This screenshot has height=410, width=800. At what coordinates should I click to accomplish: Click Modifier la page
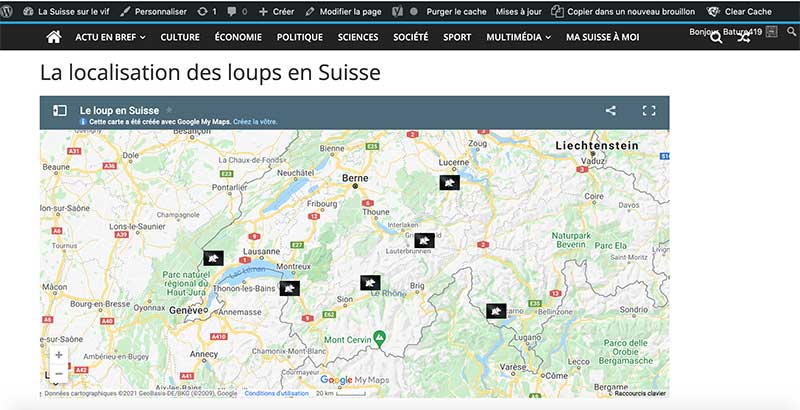pos(343,11)
